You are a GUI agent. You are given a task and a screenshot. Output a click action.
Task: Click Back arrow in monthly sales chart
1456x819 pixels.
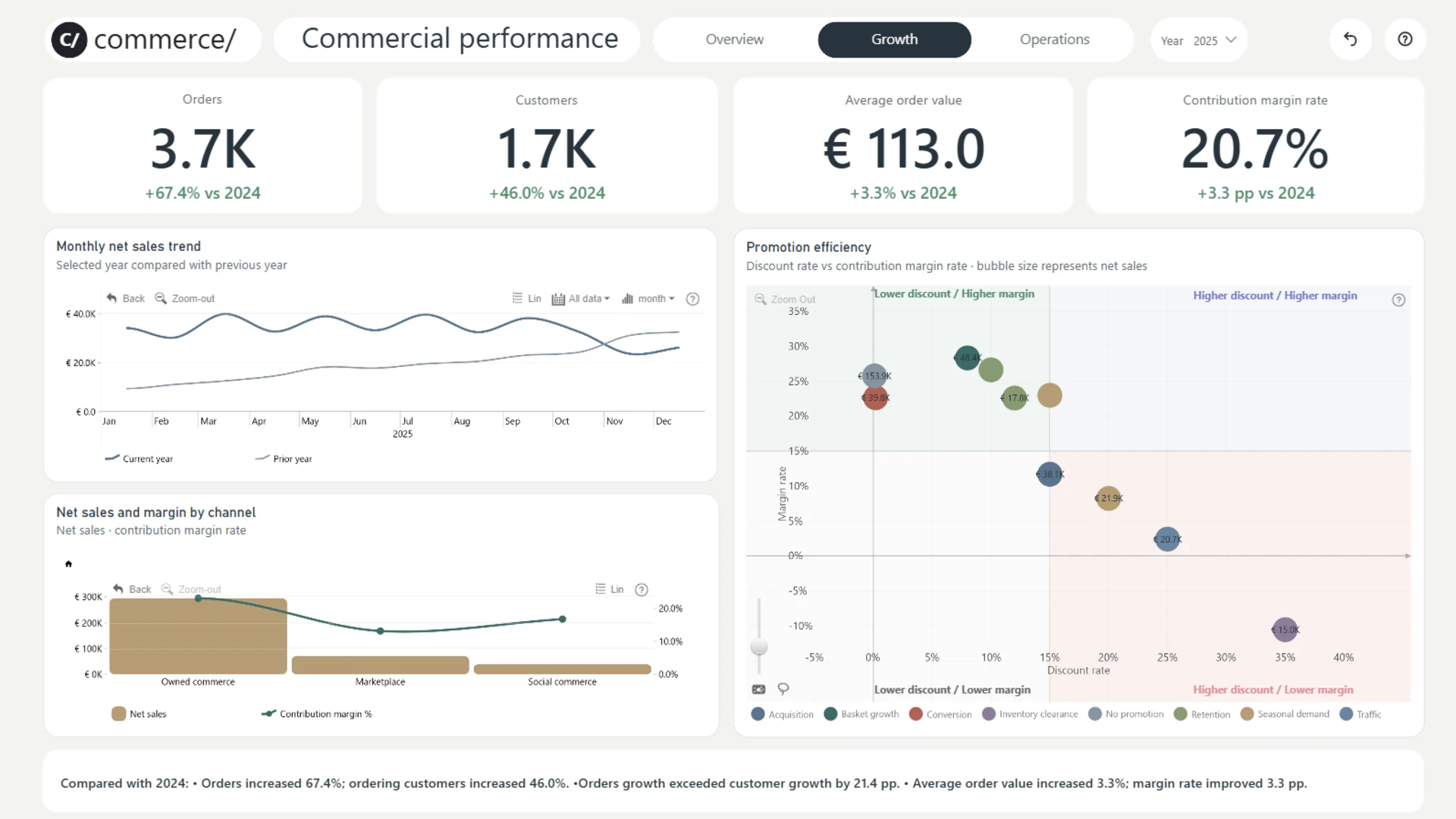pos(125,298)
